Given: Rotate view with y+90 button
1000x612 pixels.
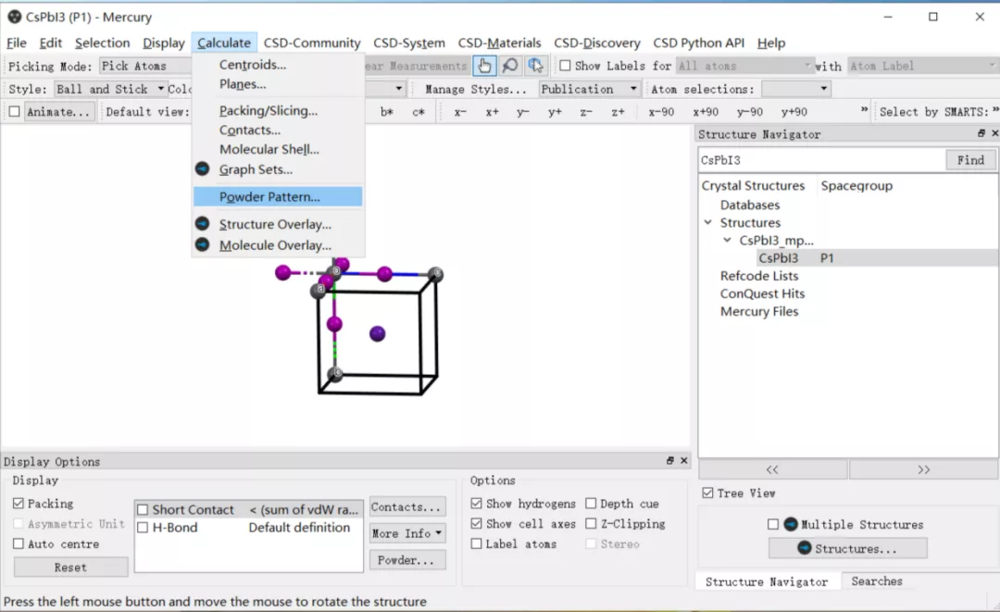Looking at the screenshot, I should tap(794, 112).
